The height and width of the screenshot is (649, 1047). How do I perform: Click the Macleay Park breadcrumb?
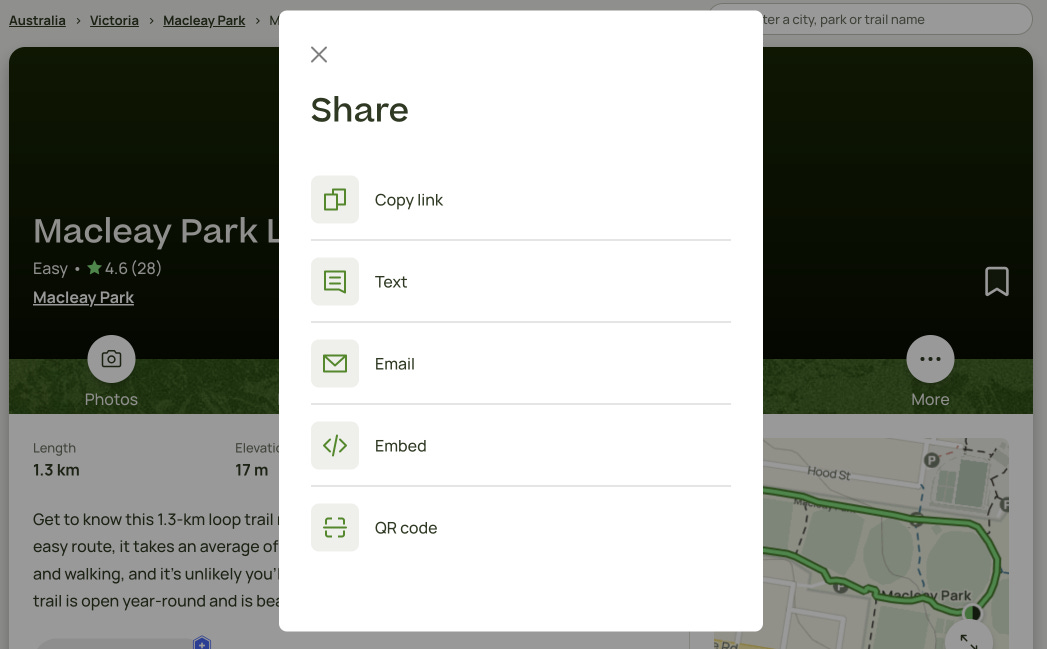[204, 19]
